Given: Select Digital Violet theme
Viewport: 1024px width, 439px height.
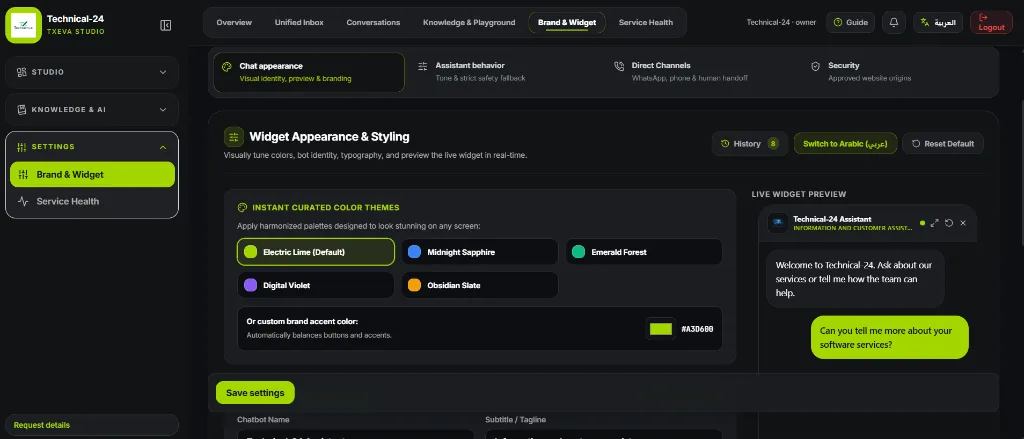Looking at the screenshot, I should (316, 285).
